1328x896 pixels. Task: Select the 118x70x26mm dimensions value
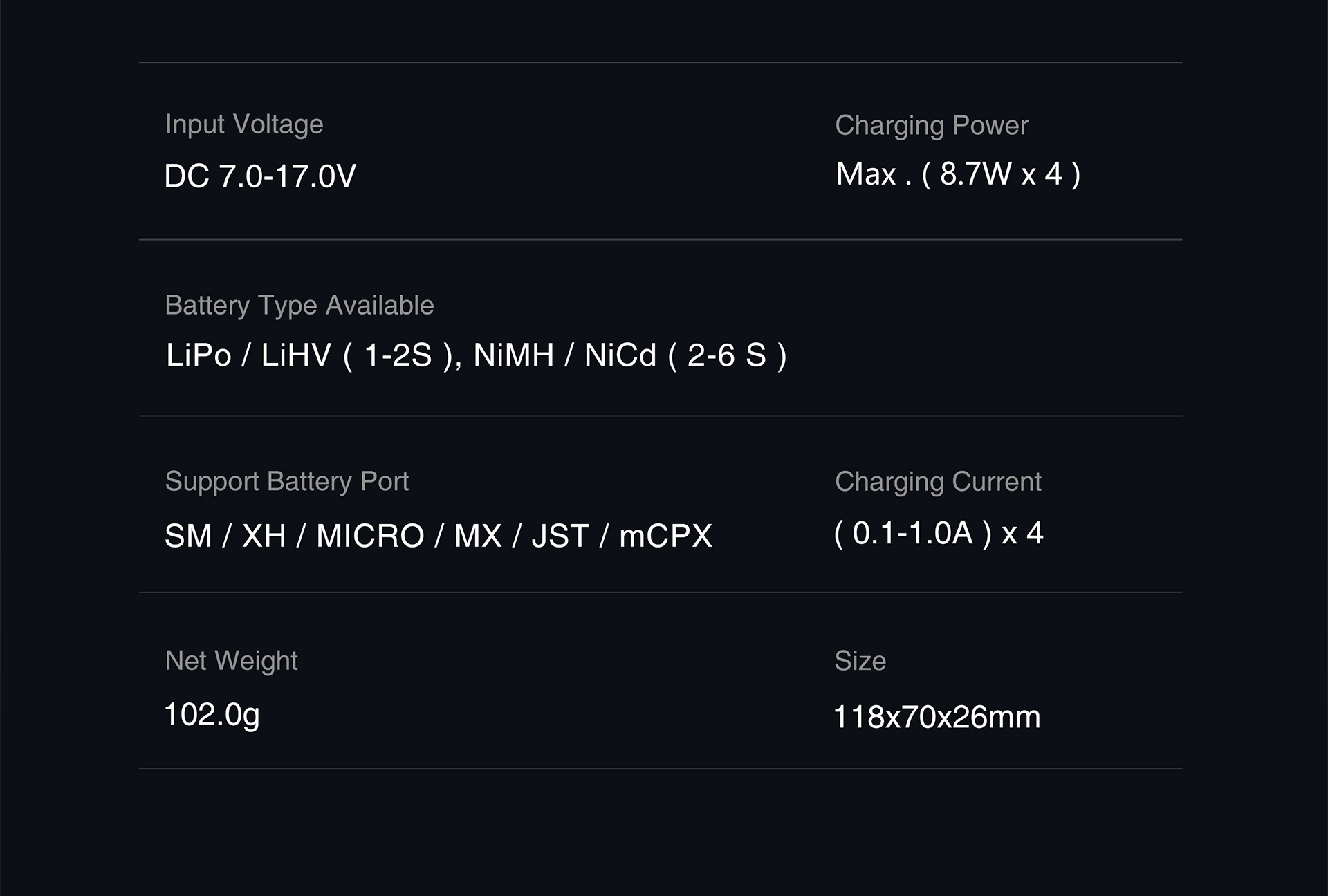point(937,717)
